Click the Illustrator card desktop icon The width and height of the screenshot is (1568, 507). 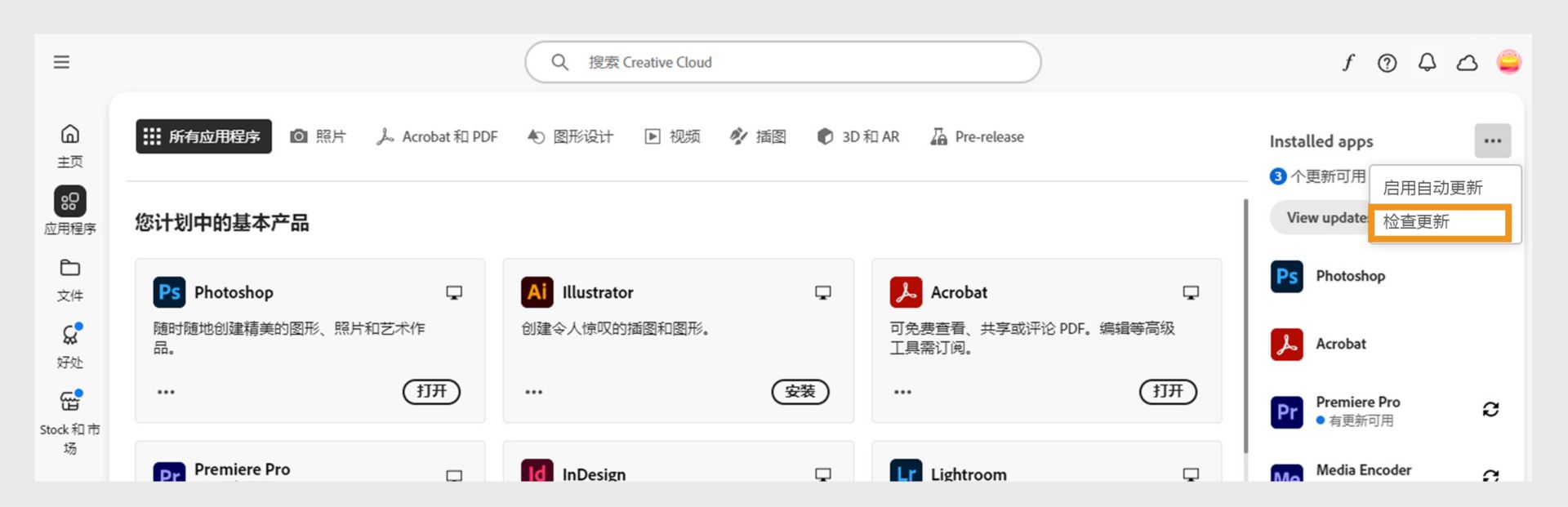[x=823, y=292]
